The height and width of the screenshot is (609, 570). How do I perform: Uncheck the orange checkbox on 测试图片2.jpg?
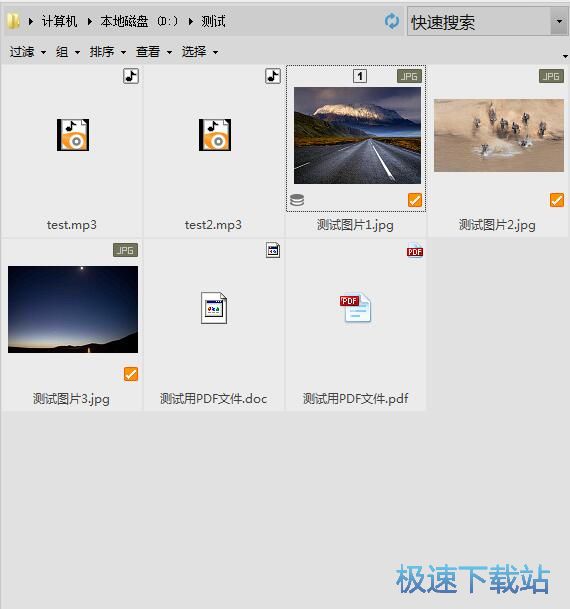pyautogui.click(x=557, y=200)
